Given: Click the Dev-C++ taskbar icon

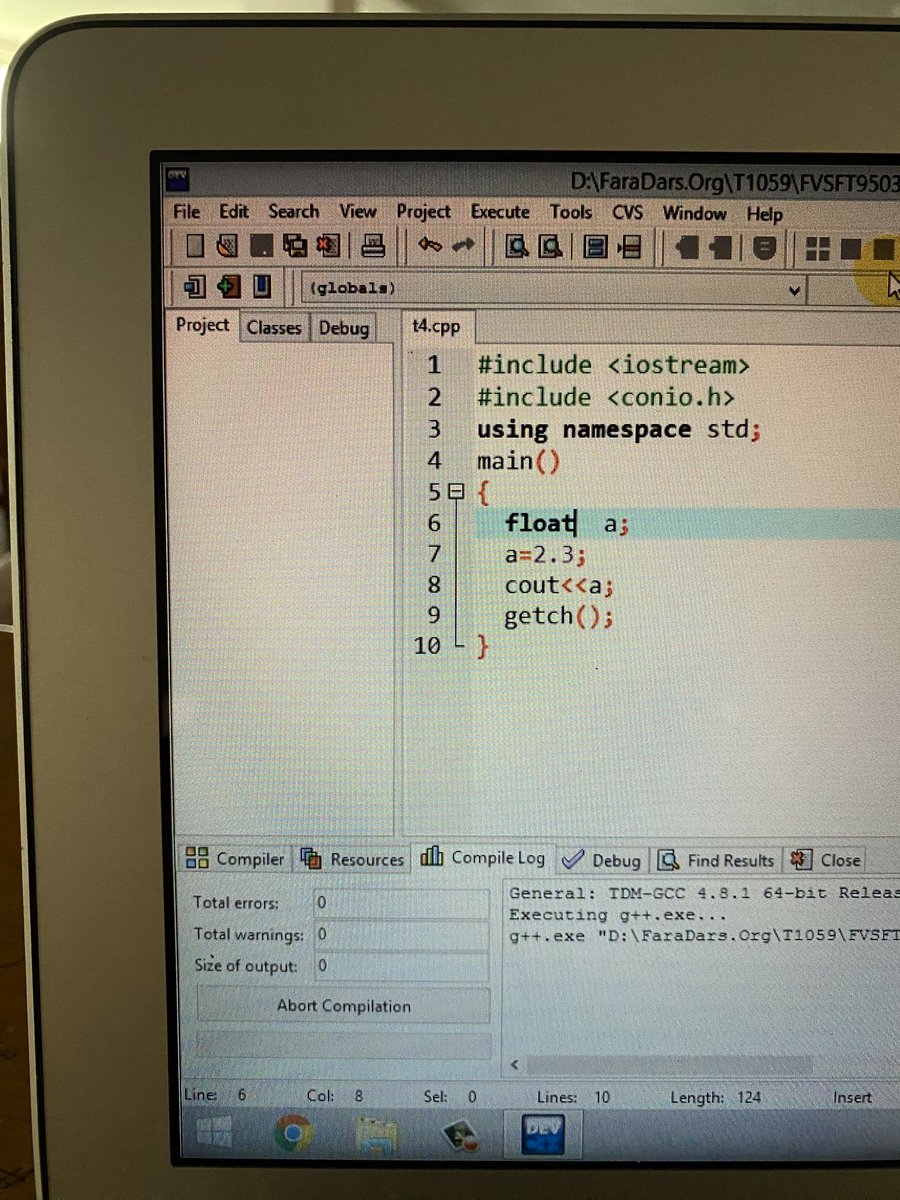Looking at the screenshot, I should (x=543, y=1137).
